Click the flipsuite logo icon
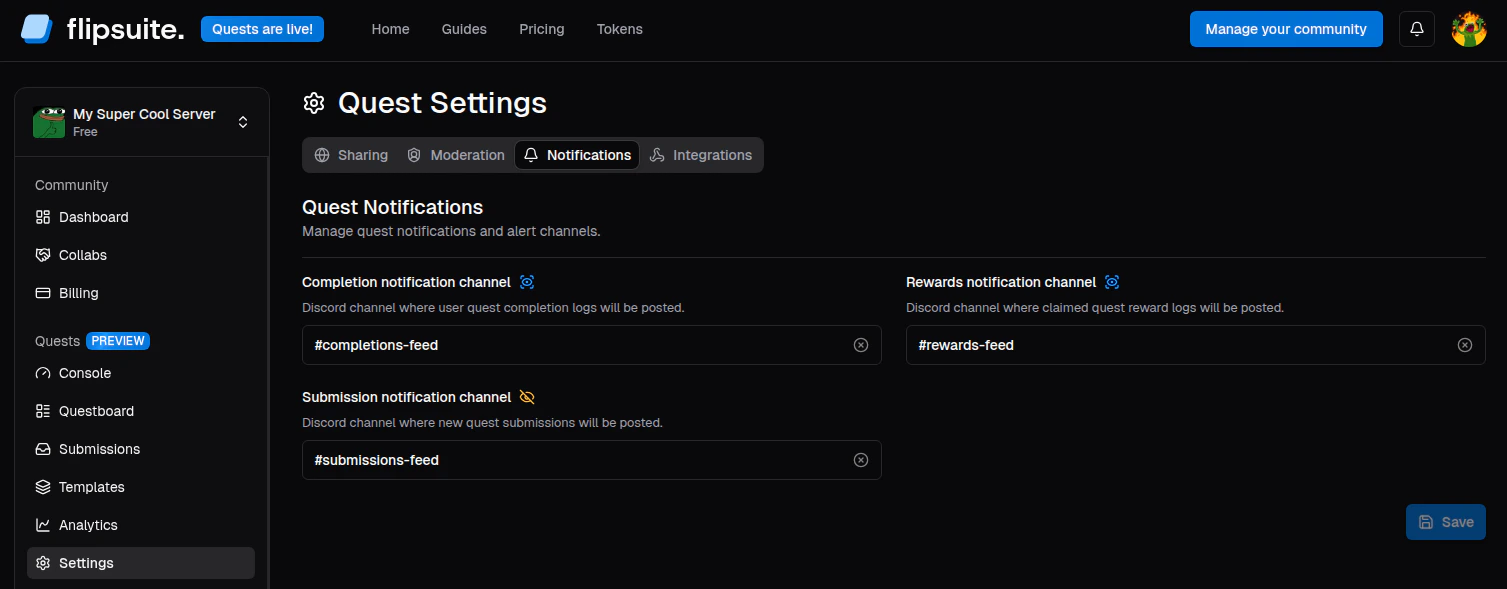This screenshot has width=1507, height=589. (x=37, y=29)
